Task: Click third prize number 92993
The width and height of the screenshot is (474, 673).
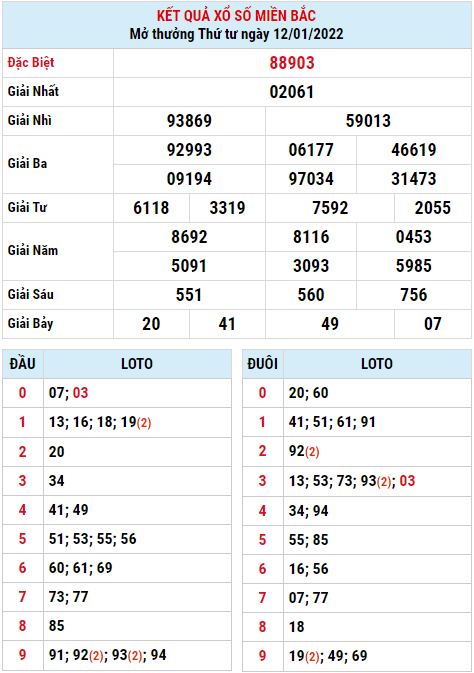Action: point(189,150)
